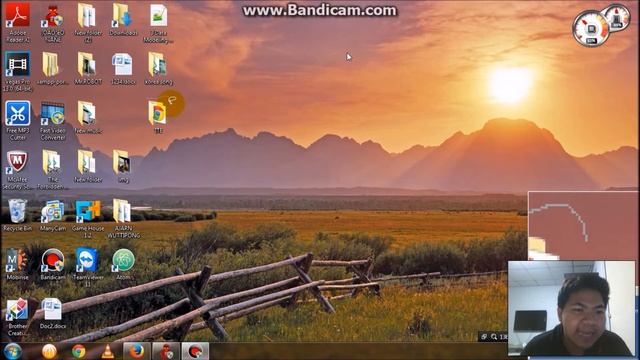Open the 1234.docx document
Image resolution: width=640 pixels, height=360 pixels.
point(123,68)
